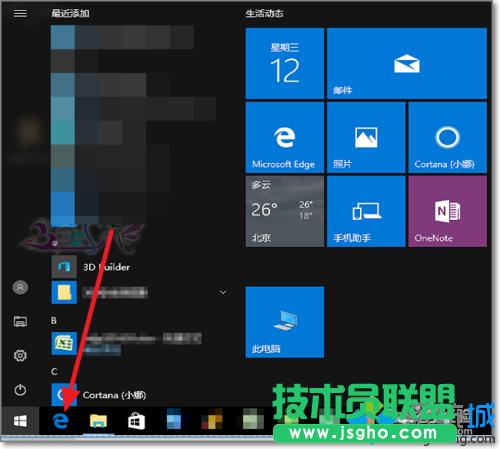Open the Mail (邮件) tile
The width and height of the screenshot is (500, 449).
point(407,63)
